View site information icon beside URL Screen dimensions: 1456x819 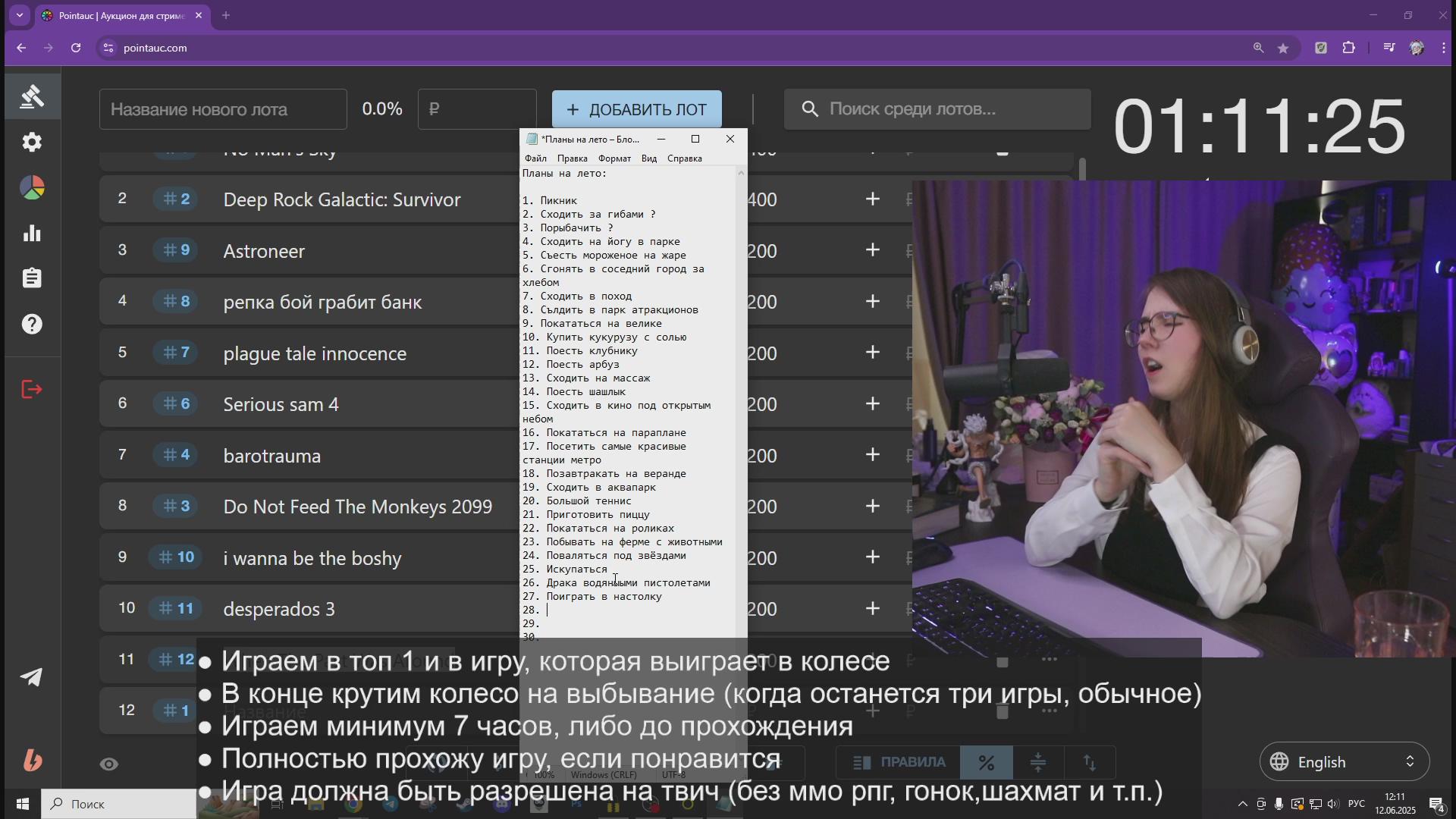tap(108, 48)
